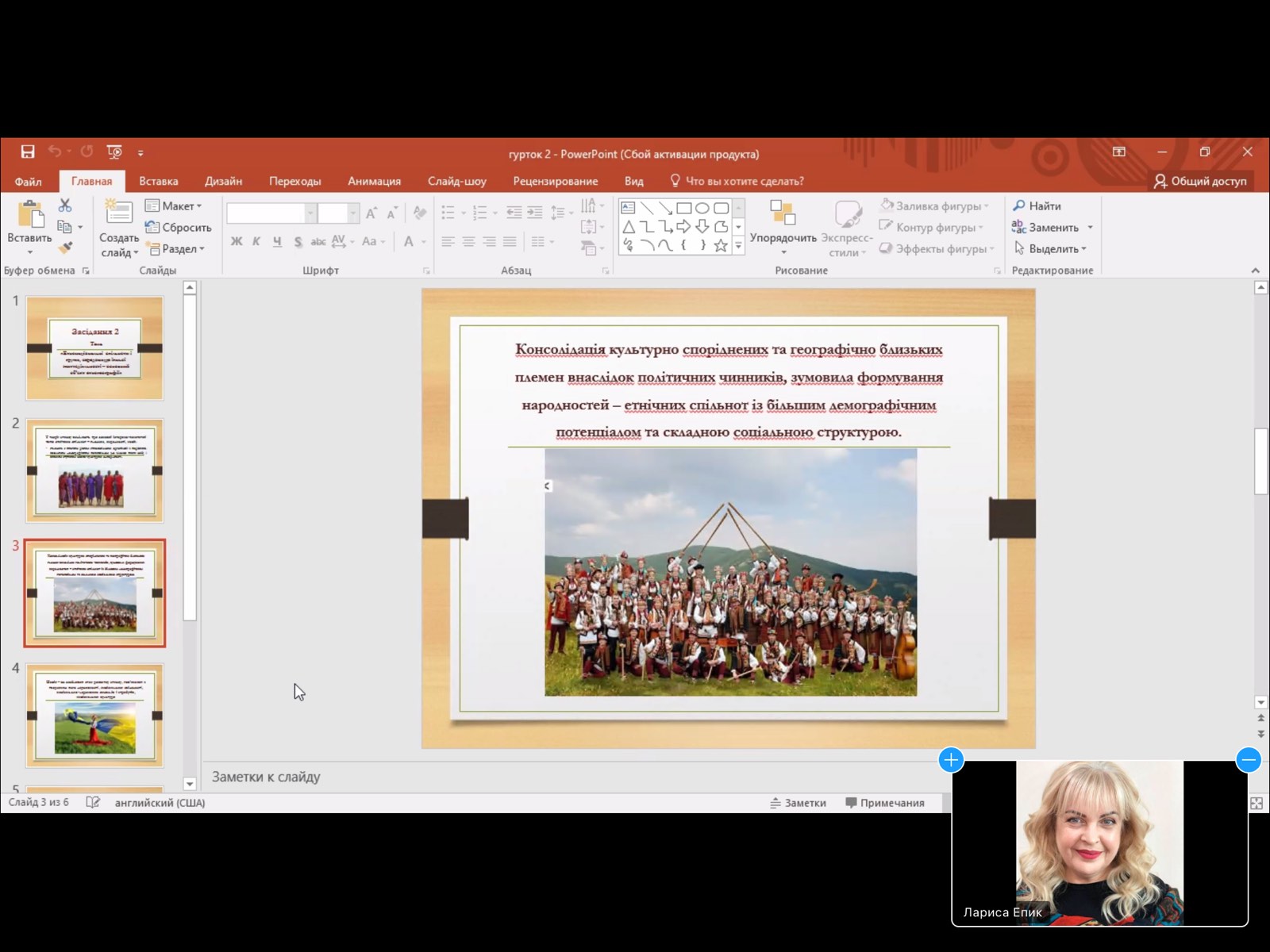The width and height of the screenshot is (1270, 952).
Task: Toggle the Заметки notes pane
Action: coord(799,803)
